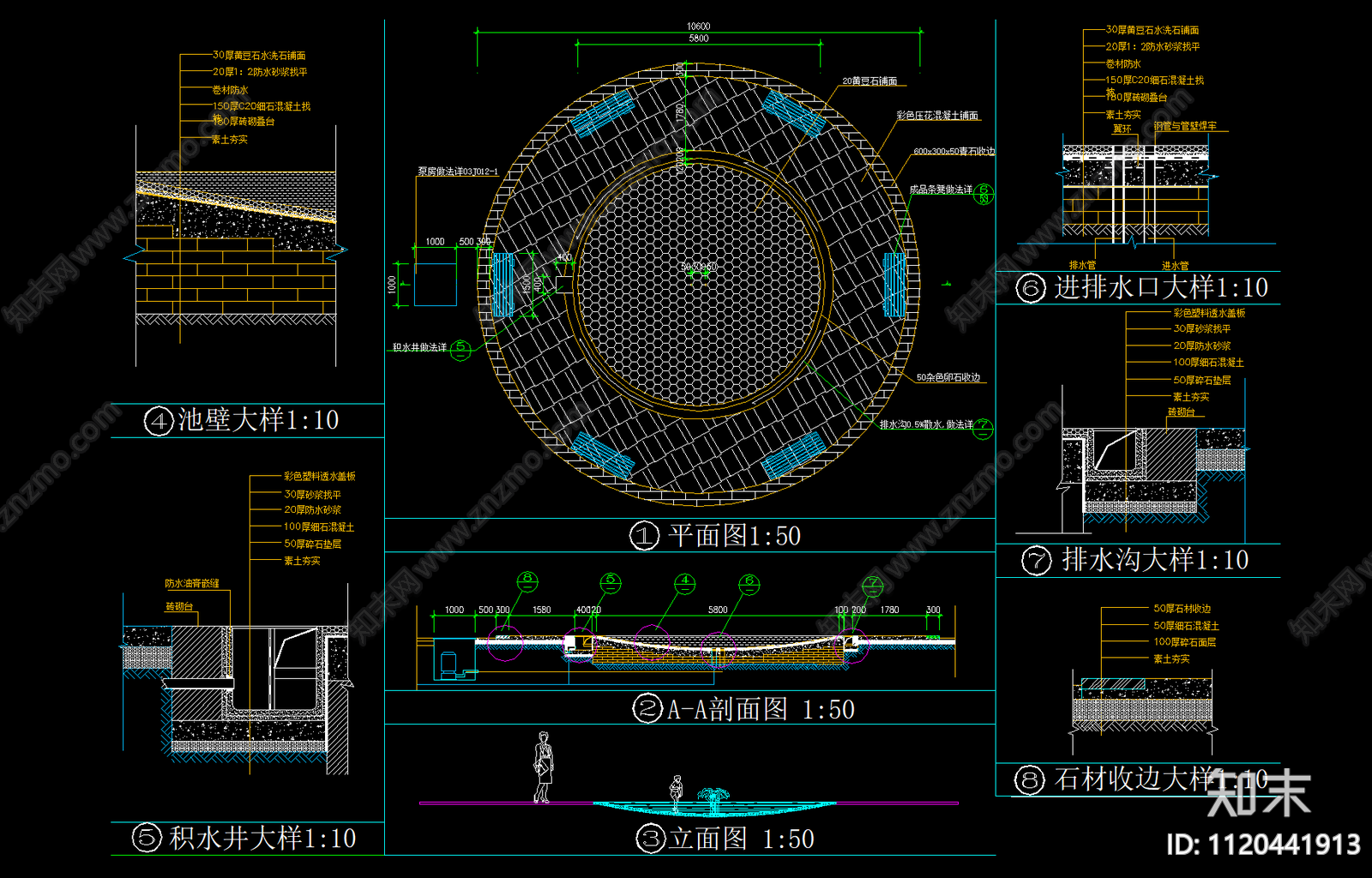Image resolution: width=1372 pixels, height=878 pixels.
Task: Click the ID: 1120441913 text
Action: pos(1263,845)
